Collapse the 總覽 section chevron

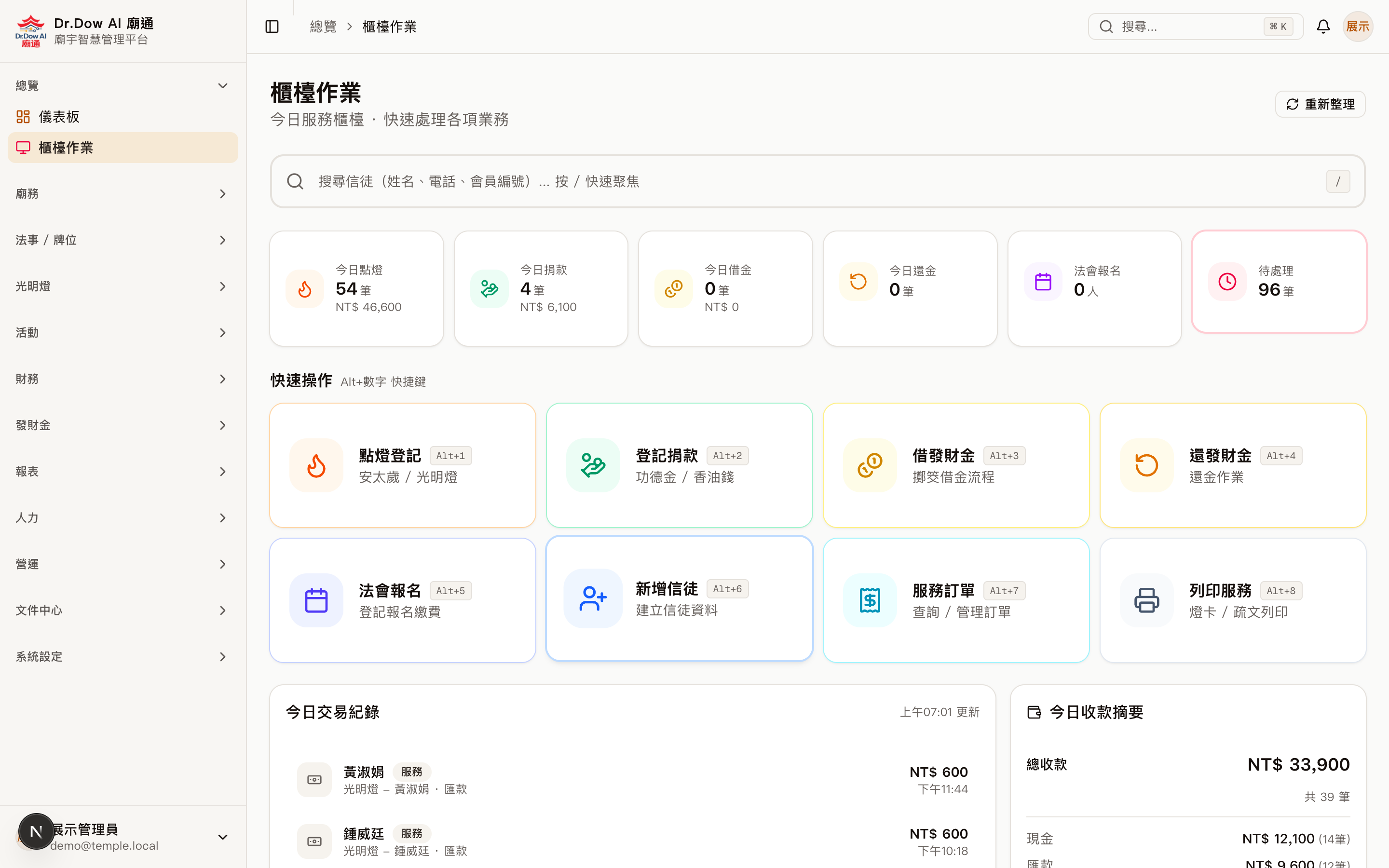pyautogui.click(x=223, y=85)
